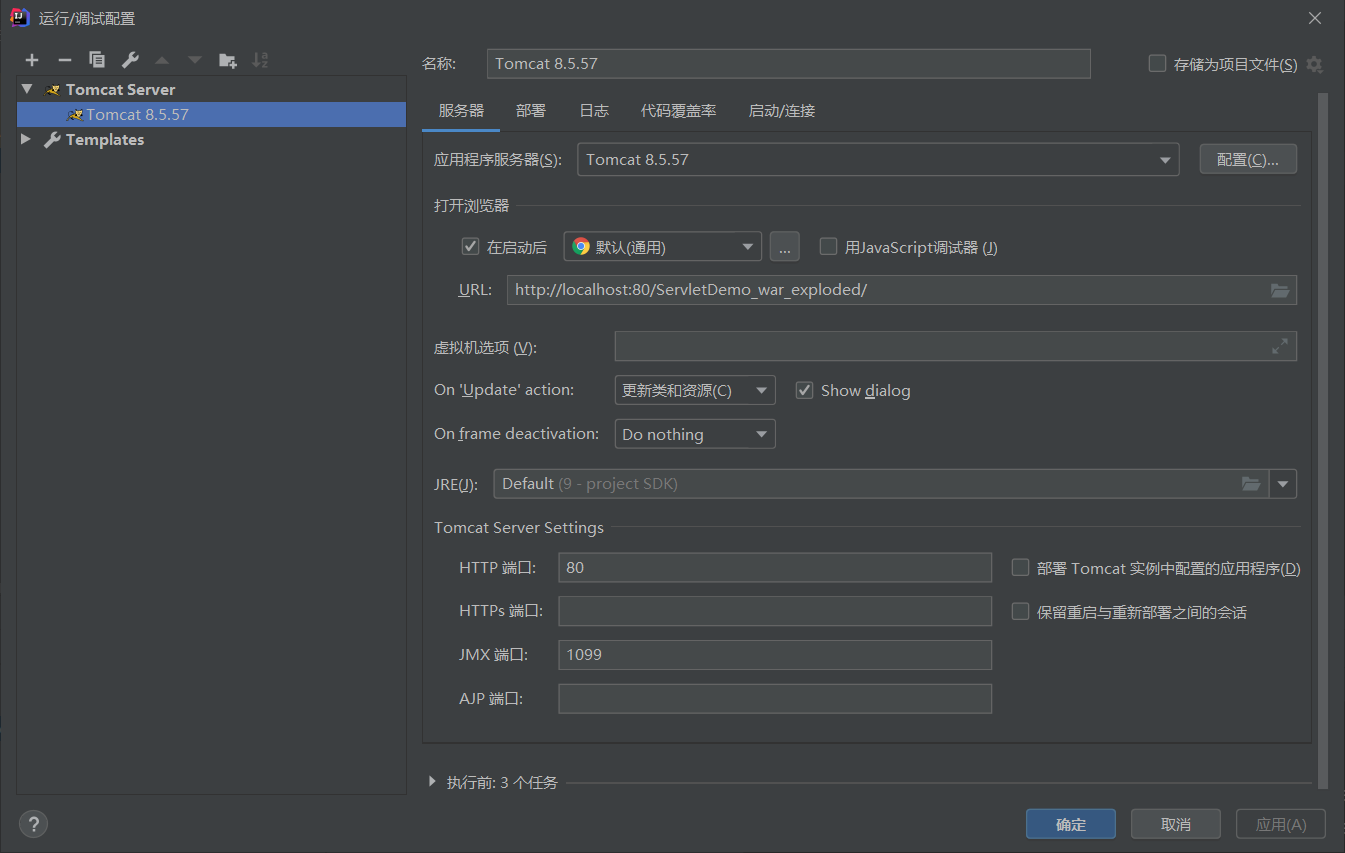
Task: Select Tomcat 8.5.57 tree item
Action: point(211,114)
